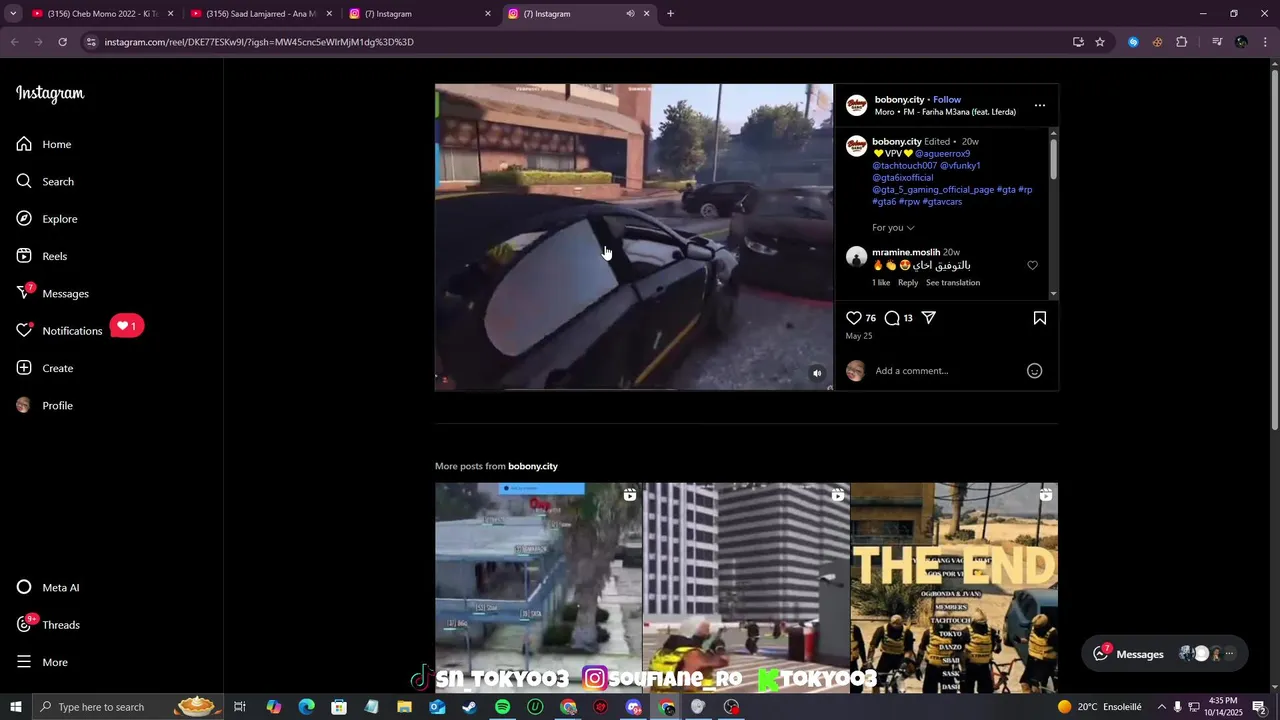This screenshot has width=1280, height=720.
Task: Follow the bobony.city account
Action: 947,99
